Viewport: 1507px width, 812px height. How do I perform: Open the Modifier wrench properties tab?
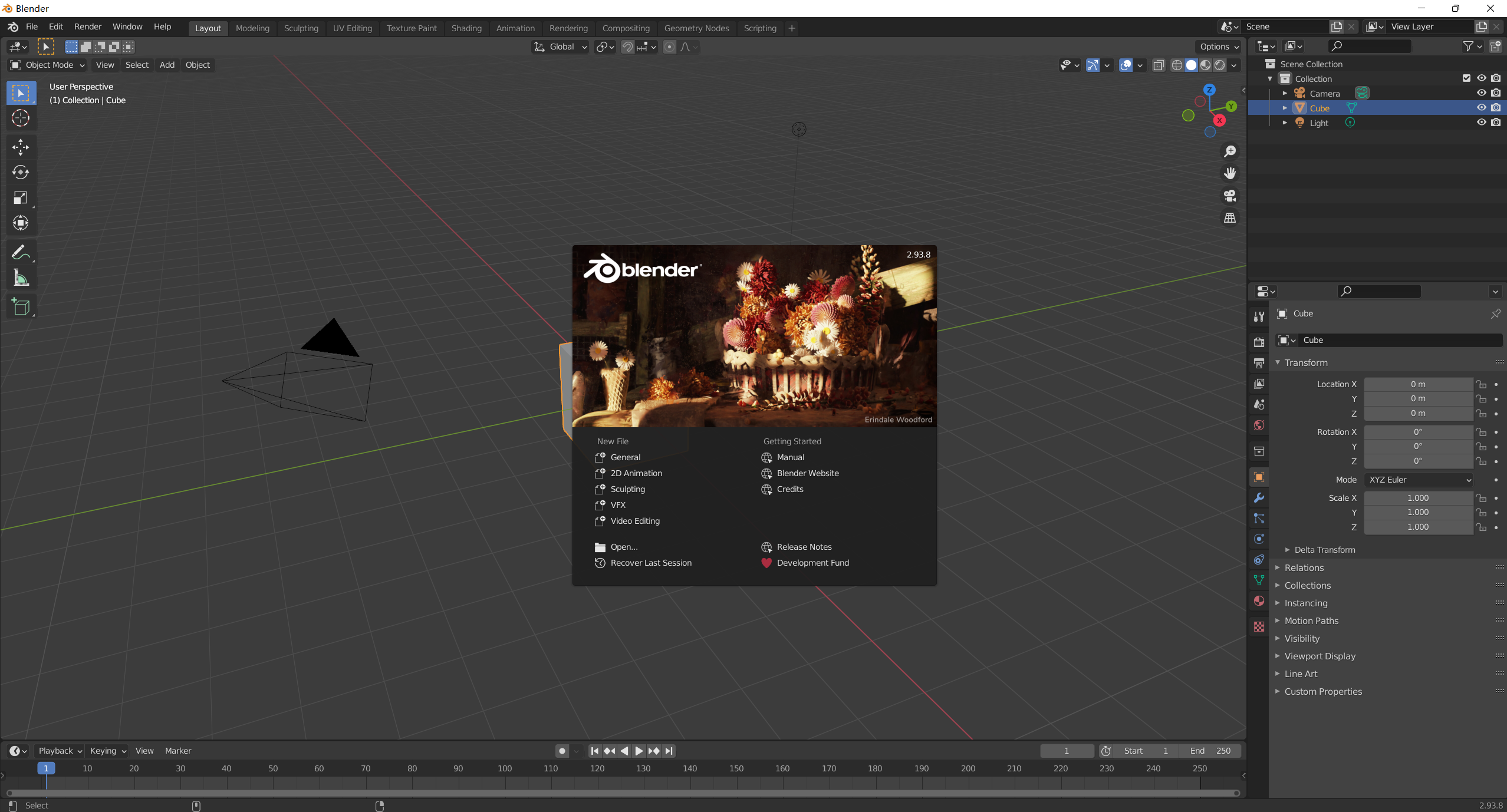[x=1259, y=498]
